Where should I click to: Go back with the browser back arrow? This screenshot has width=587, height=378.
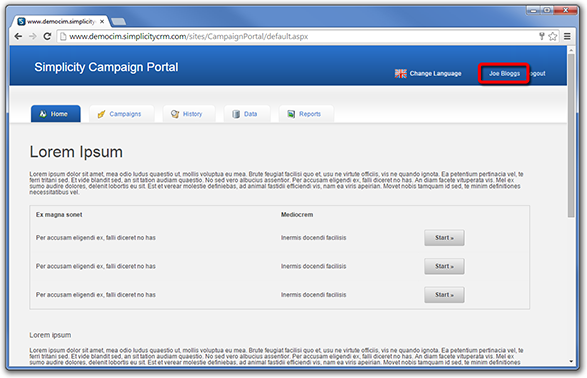click(x=18, y=36)
